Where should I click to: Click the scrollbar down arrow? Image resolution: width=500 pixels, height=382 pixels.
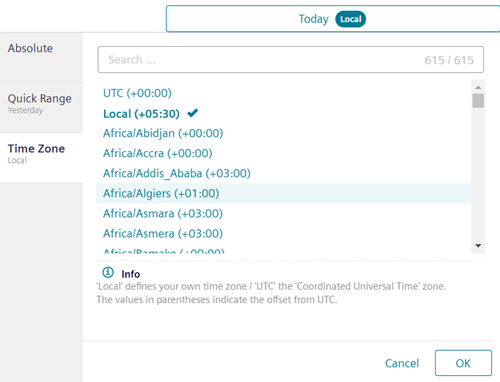pyautogui.click(x=478, y=246)
